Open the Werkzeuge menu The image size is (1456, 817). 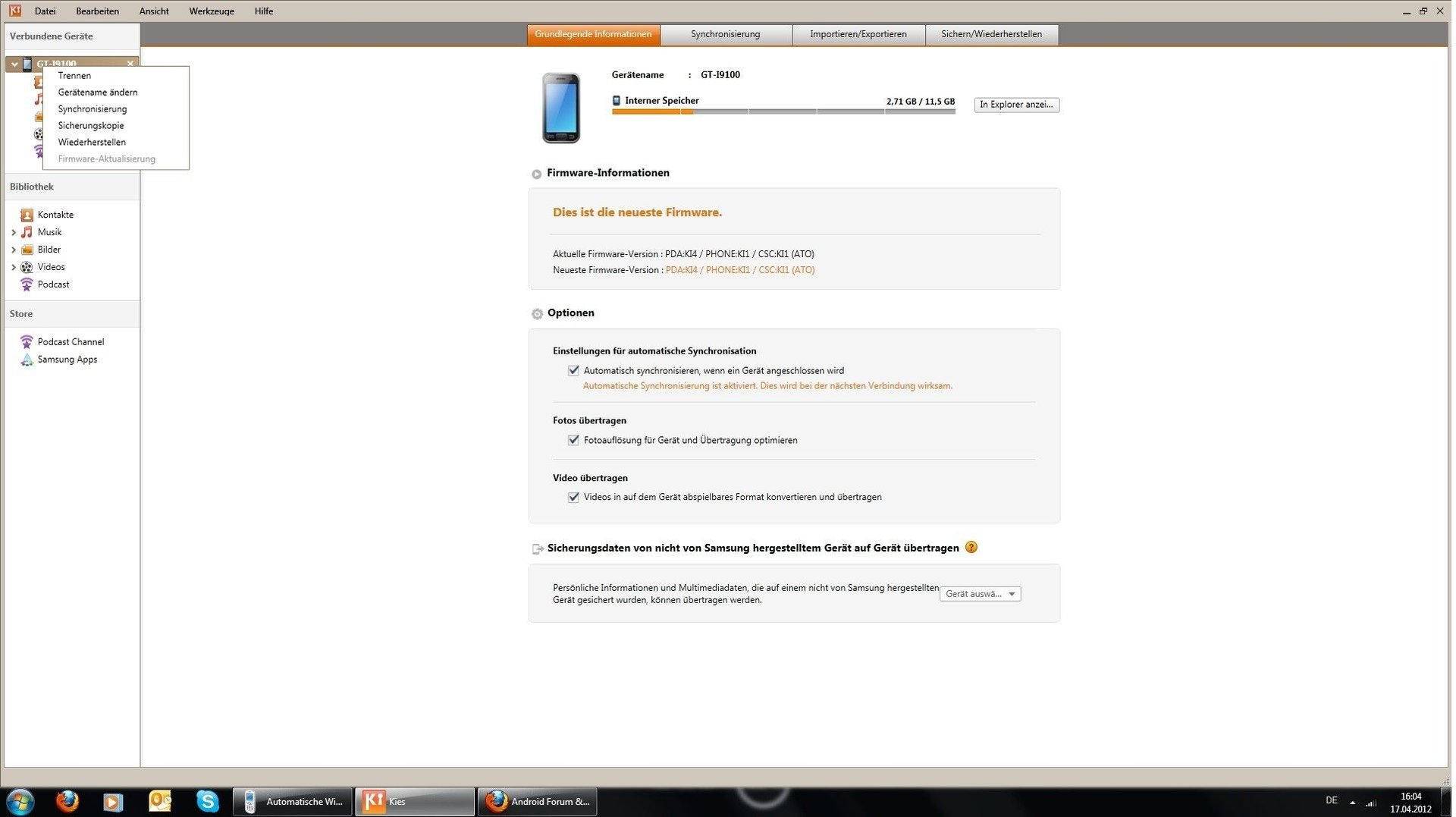point(212,11)
